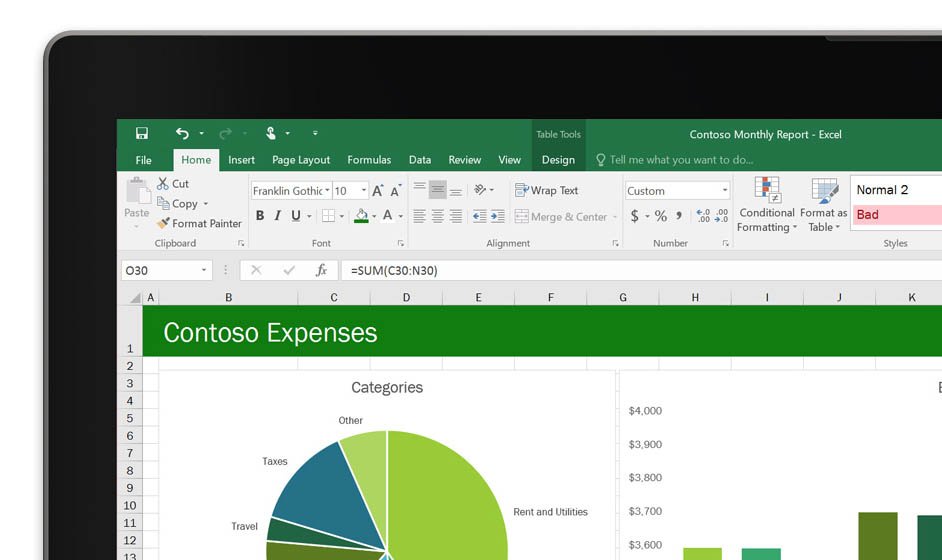Viewport: 942px width, 560px height.
Task: Open the Copy dropdown arrow
Action: point(206,204)
